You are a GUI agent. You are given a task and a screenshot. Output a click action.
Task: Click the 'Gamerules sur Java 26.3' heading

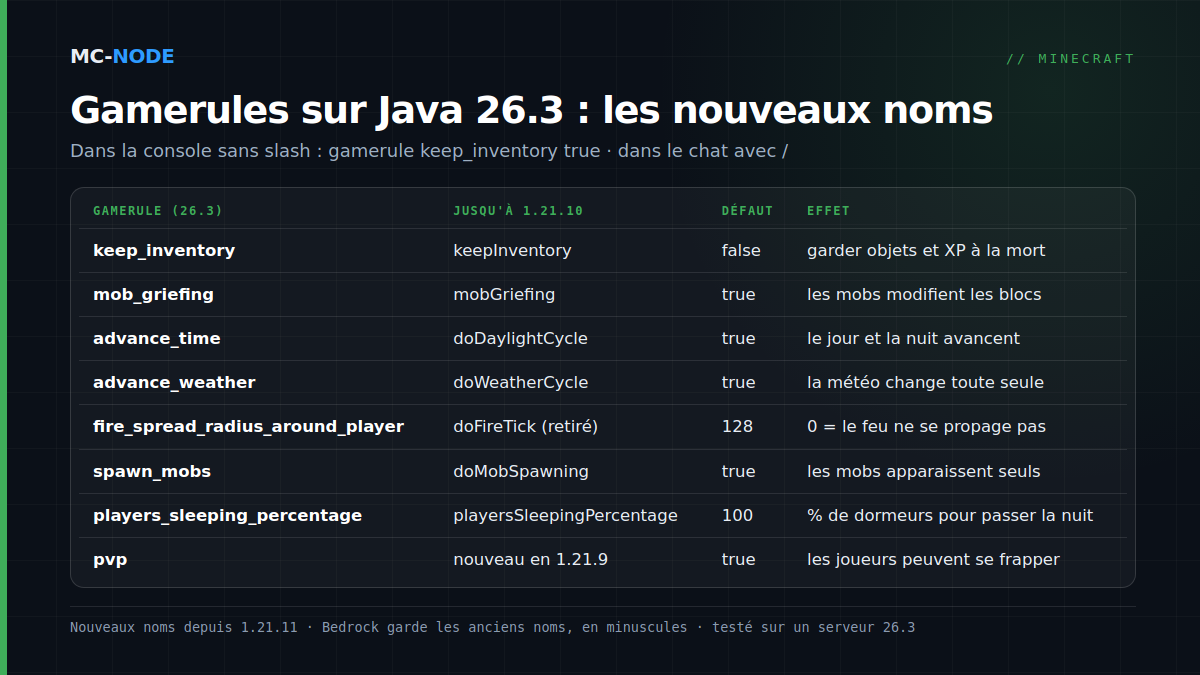531,110
